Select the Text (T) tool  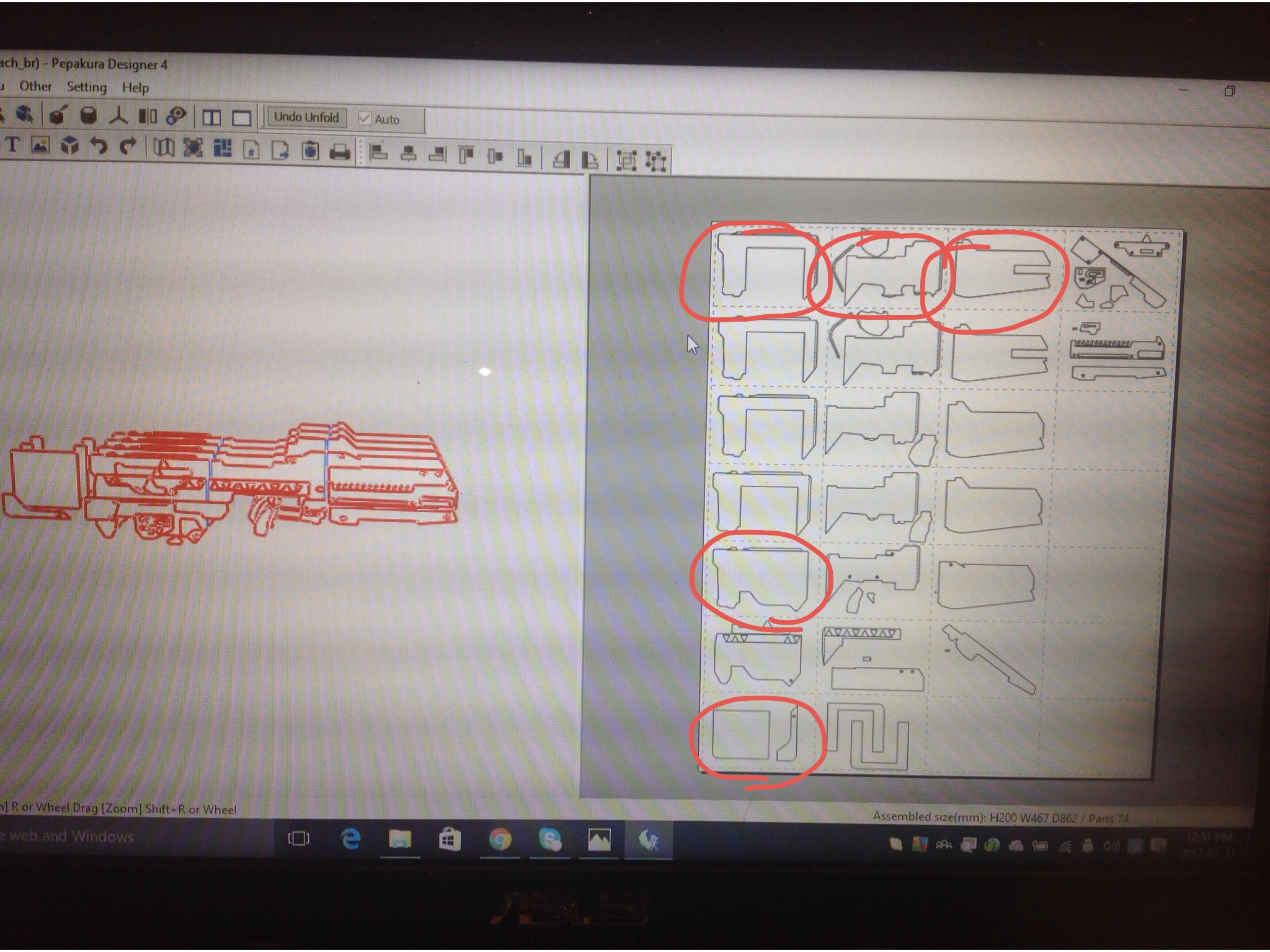pos(12,146)
